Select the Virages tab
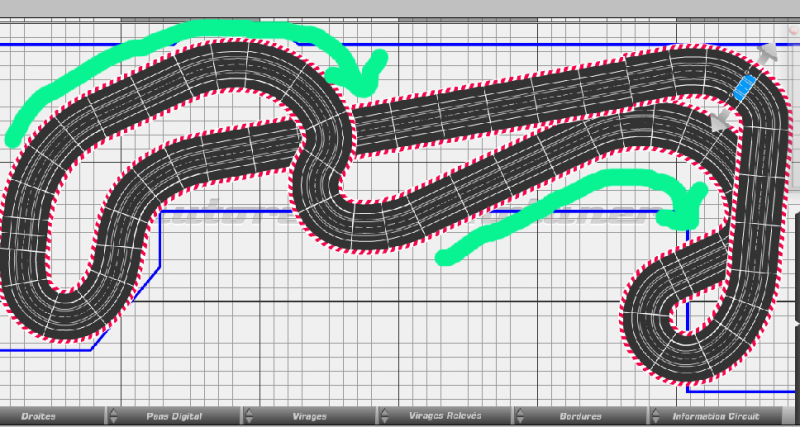Screen dimensions: 800x427 tap(309, 416)
